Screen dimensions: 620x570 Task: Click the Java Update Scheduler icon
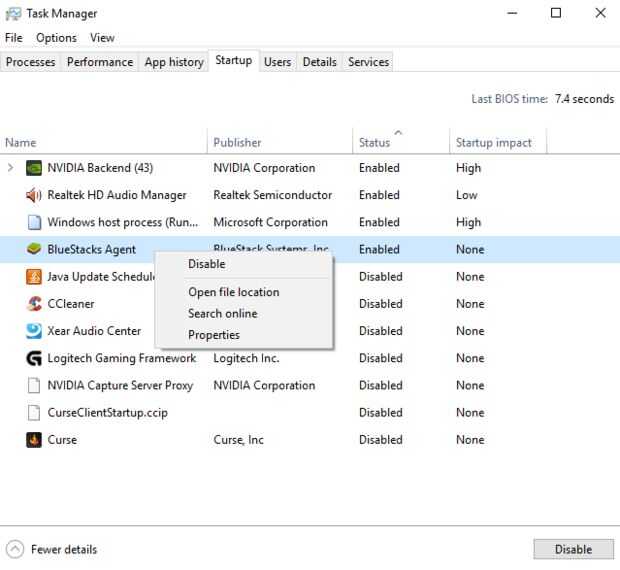click(33, 277)
